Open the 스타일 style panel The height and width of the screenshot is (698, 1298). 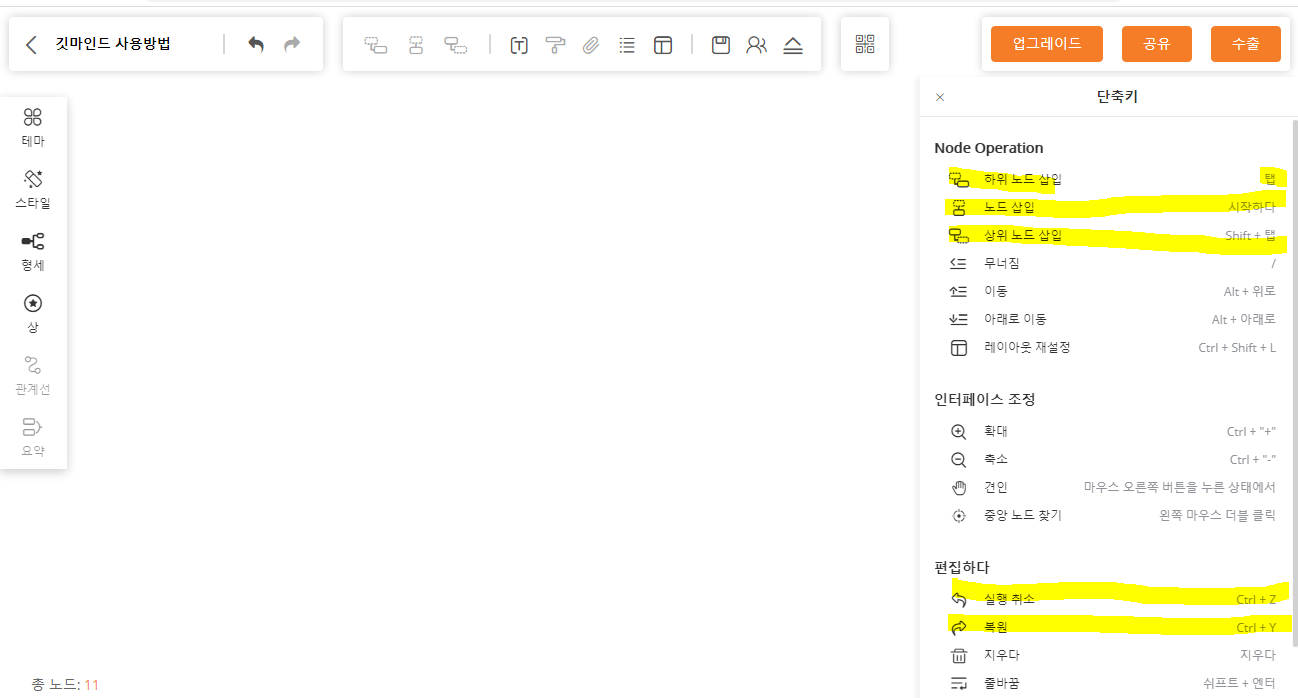[33, 190]
